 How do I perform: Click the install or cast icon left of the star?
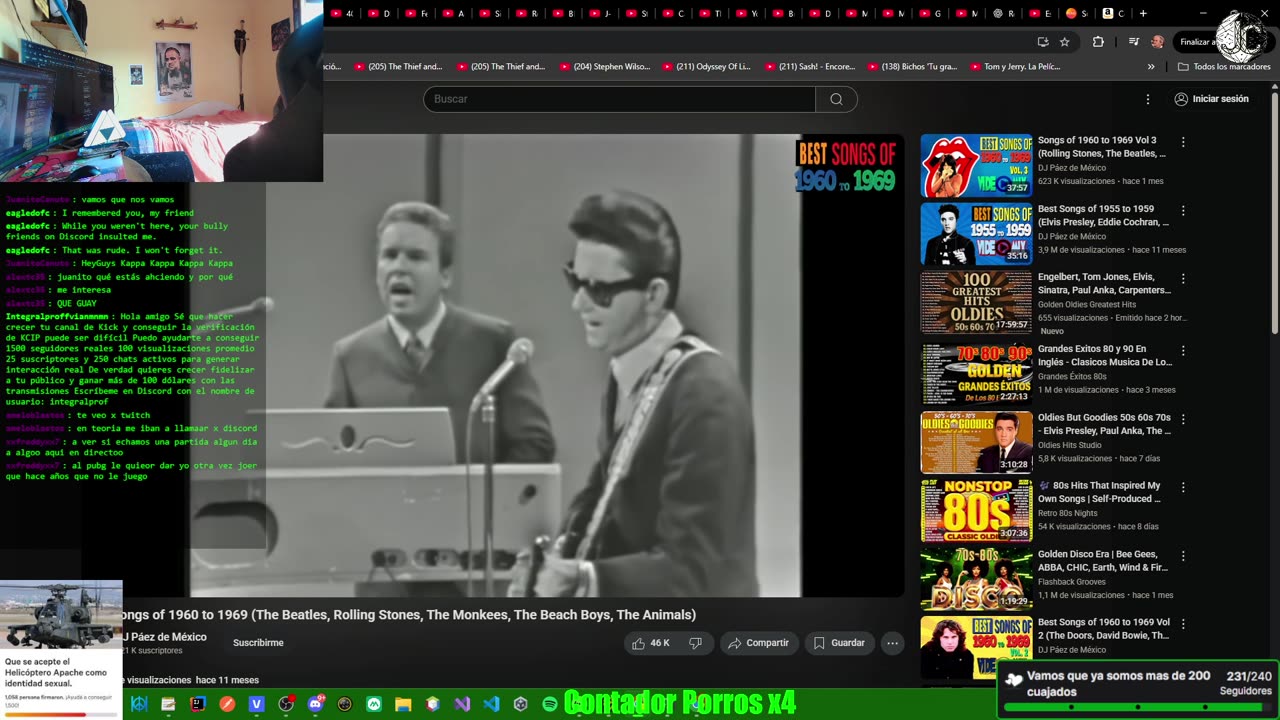click(1043, 42)
